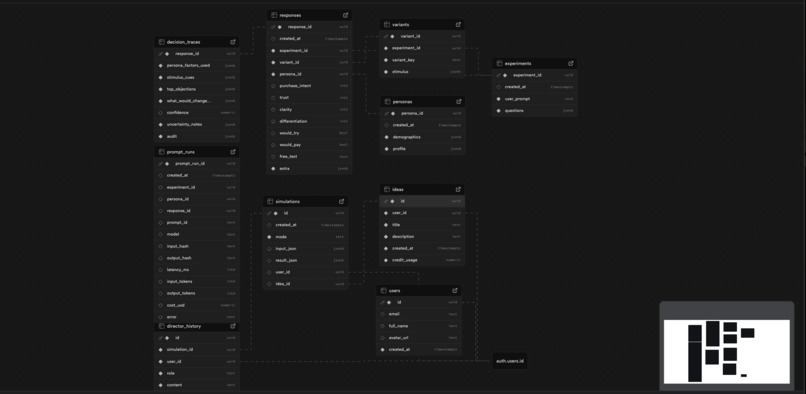806x394 pixels.
Task: Click the primary key icon of experiment_id in experiments
Action: click(x=499, y=75)
